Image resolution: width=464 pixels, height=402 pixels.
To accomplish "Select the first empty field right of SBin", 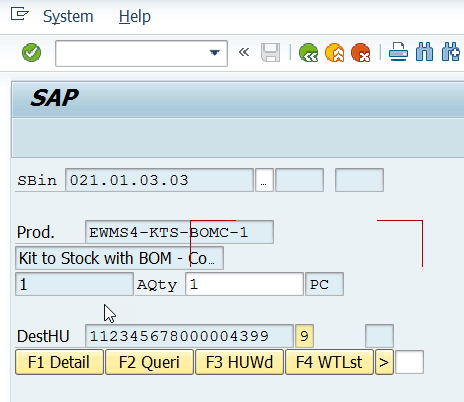I will click(x=299, y=180).
